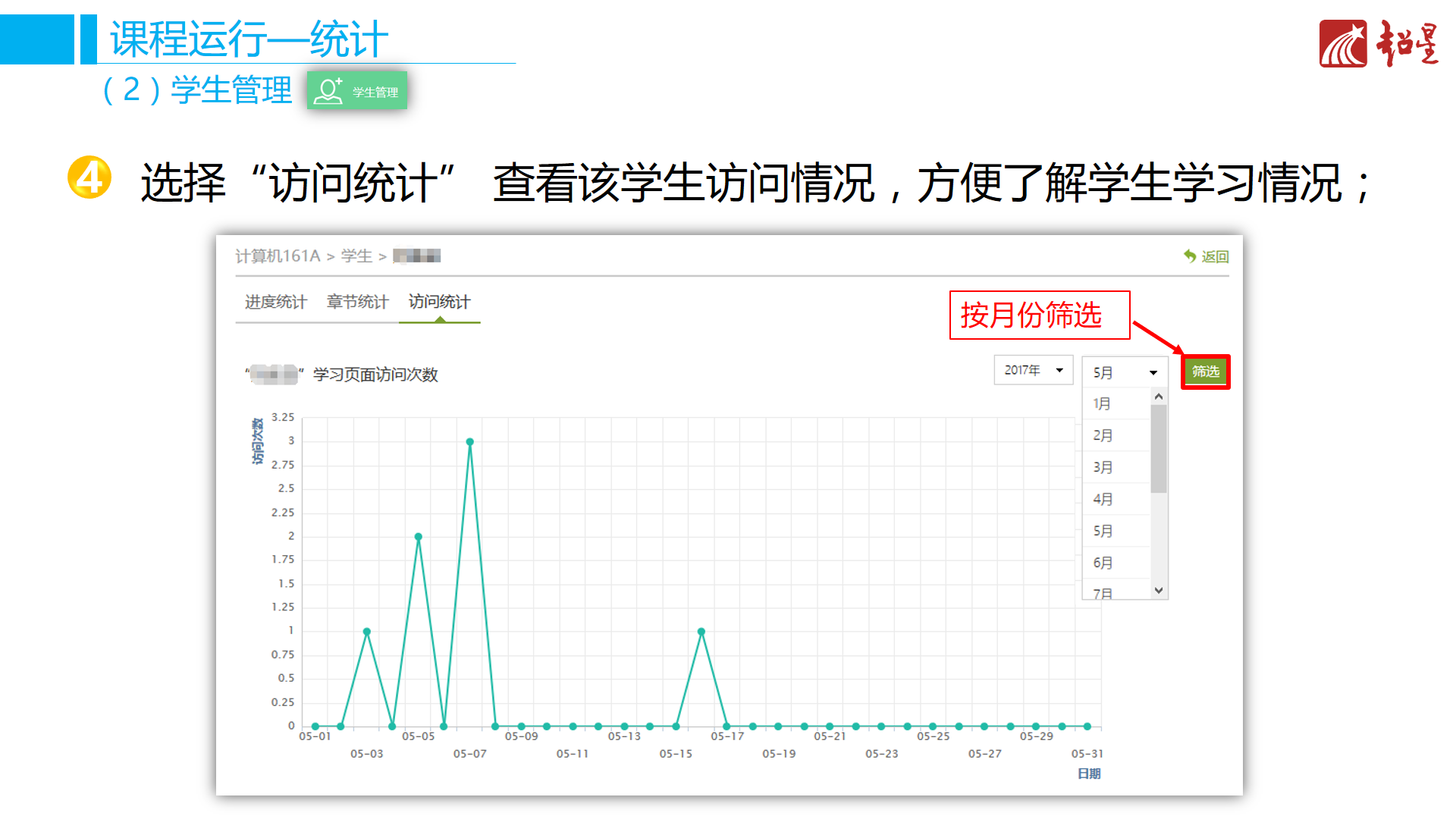
Task: Click the chart peak data point at 05-07
Action: point(469,441)
